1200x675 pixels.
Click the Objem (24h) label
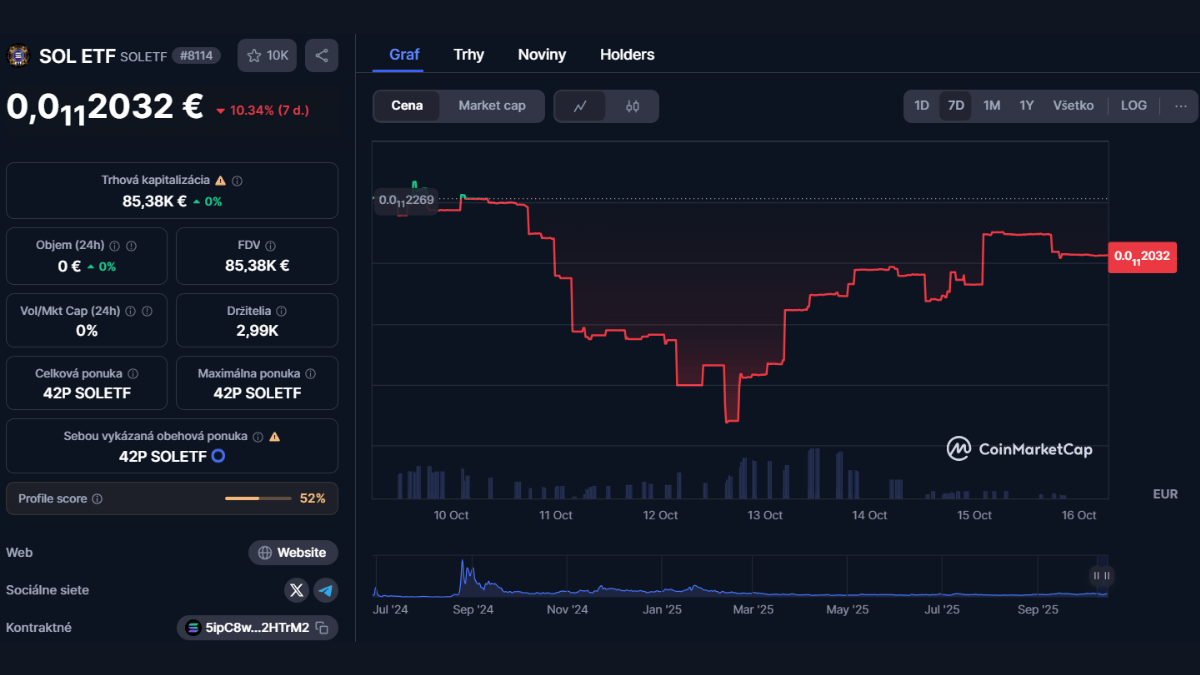tap(70, 245)
